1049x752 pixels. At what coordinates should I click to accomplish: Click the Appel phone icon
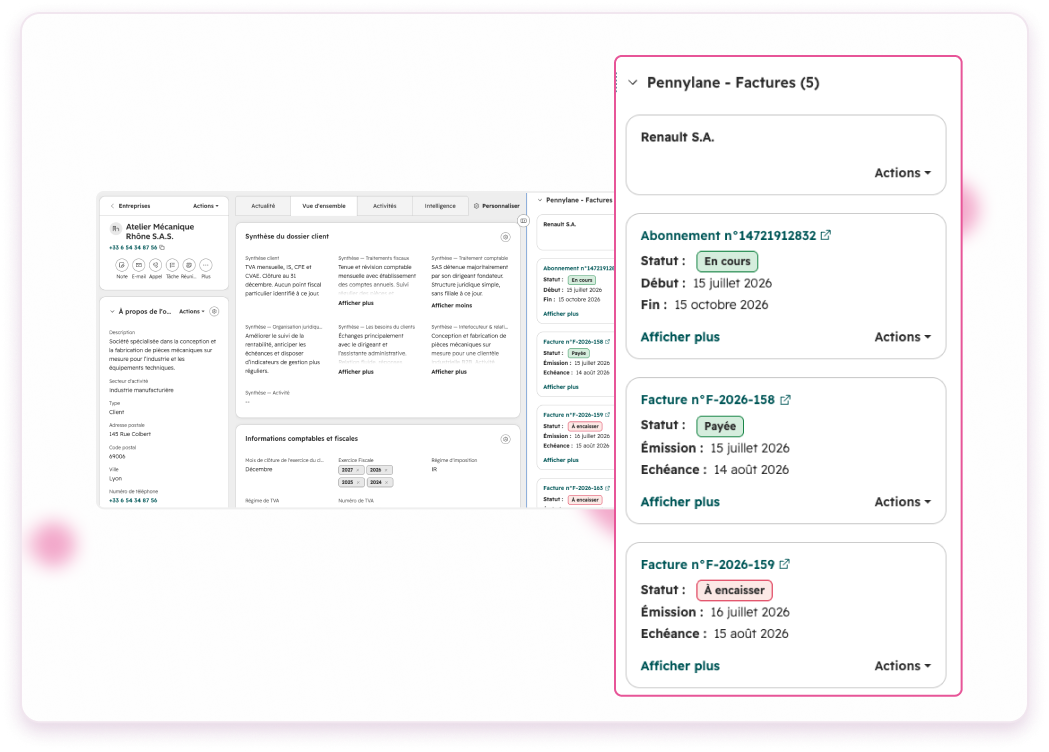(155, 265)
